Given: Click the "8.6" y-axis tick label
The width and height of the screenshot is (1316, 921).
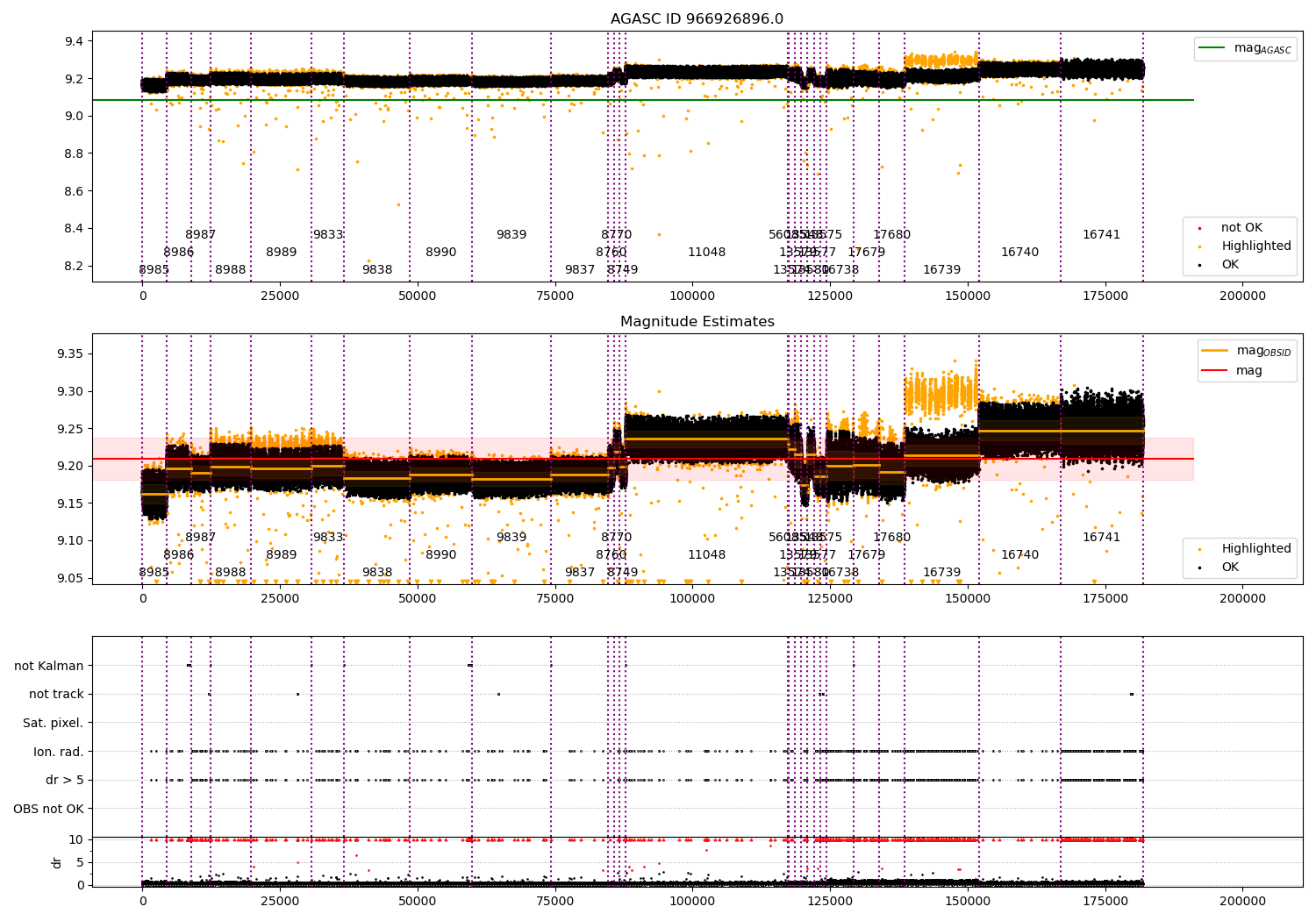Looking at the screenshot, I should pyautogui.click(x=74, y=191).
